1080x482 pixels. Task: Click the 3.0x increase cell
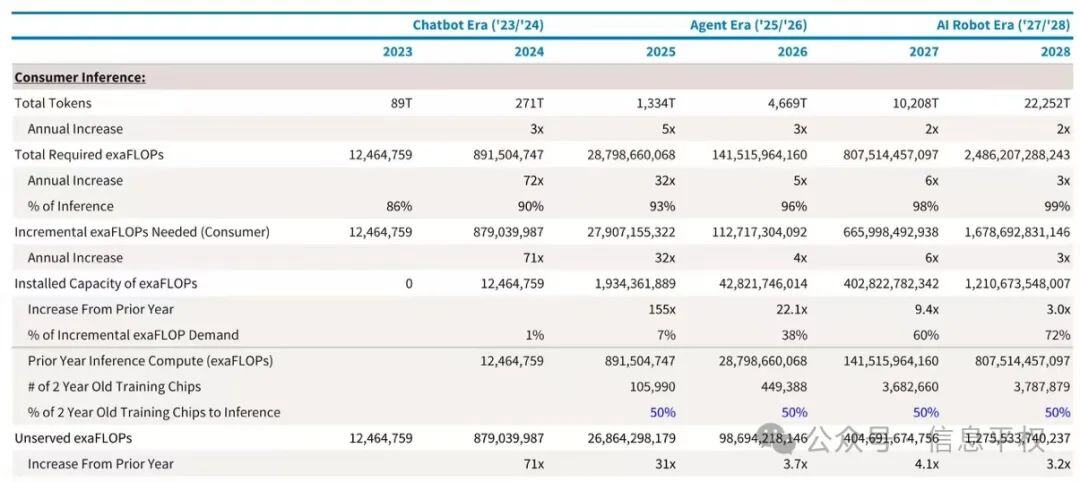1057,309
